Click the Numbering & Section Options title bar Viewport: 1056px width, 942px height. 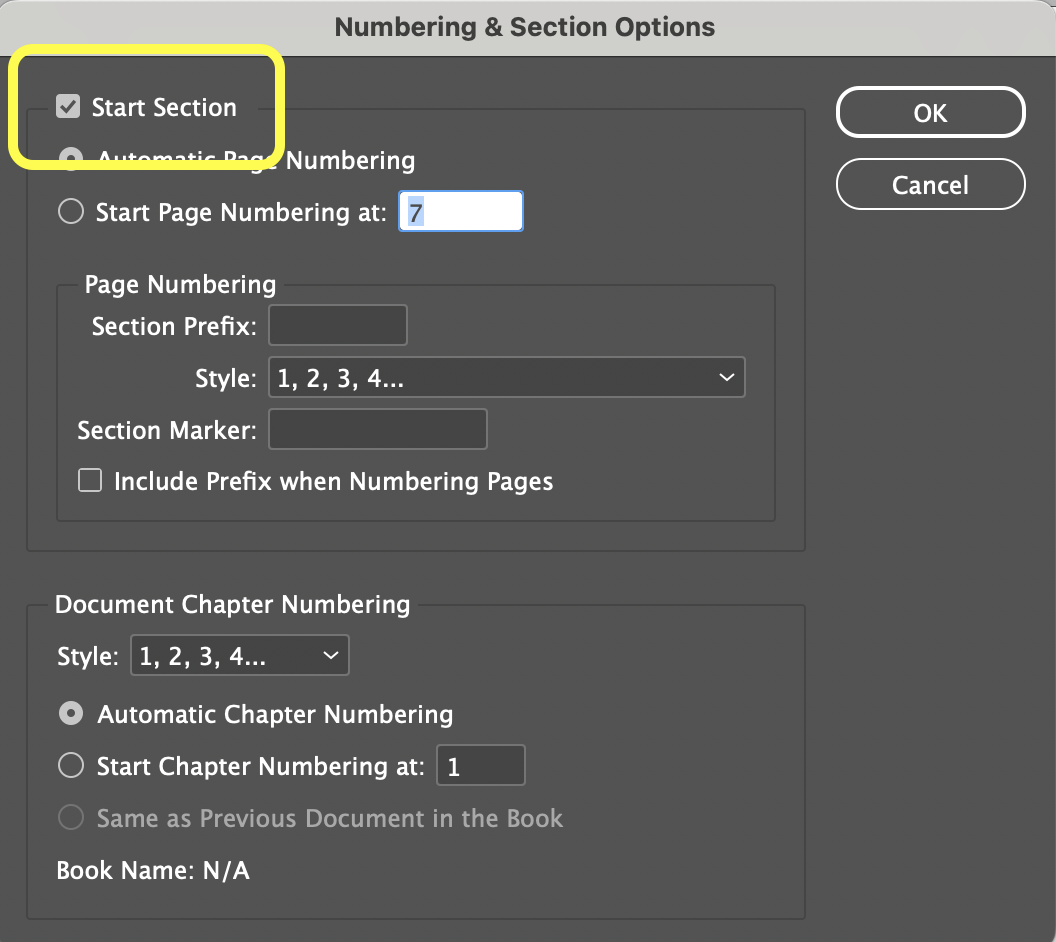pos(526,27)
